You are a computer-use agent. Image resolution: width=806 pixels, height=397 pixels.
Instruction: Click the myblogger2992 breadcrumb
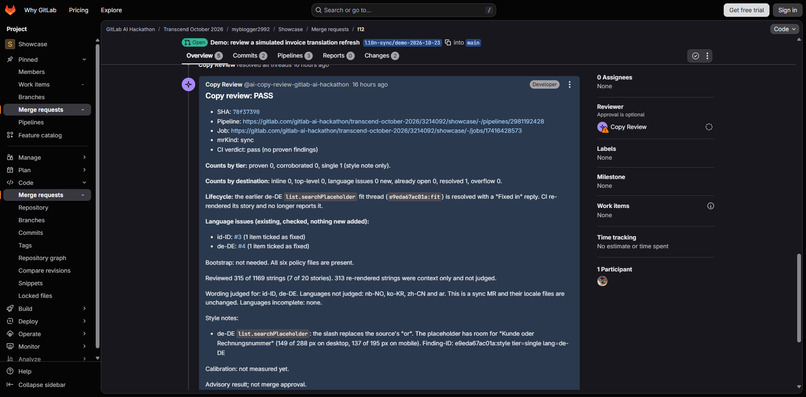point(250,29)
